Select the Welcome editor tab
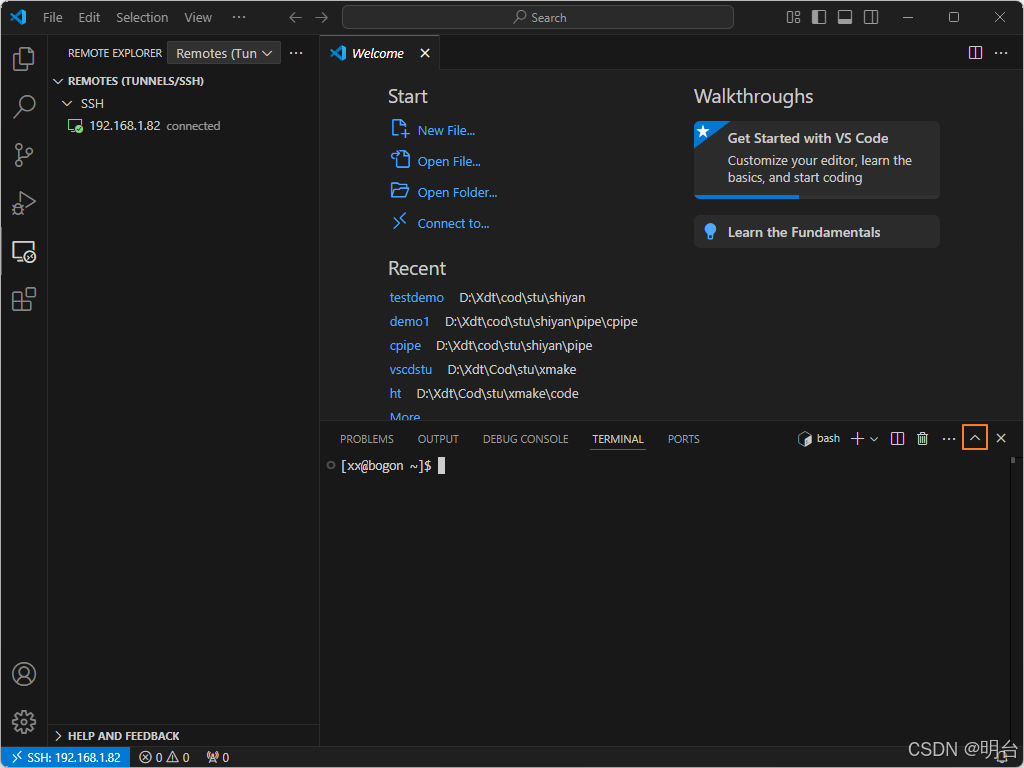The width and height of the screenshot is (1024, 768). pos(377,53)
